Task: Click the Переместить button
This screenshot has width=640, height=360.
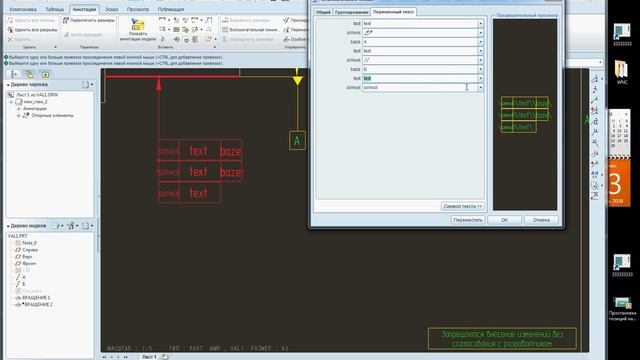Action: pos(468,220)
